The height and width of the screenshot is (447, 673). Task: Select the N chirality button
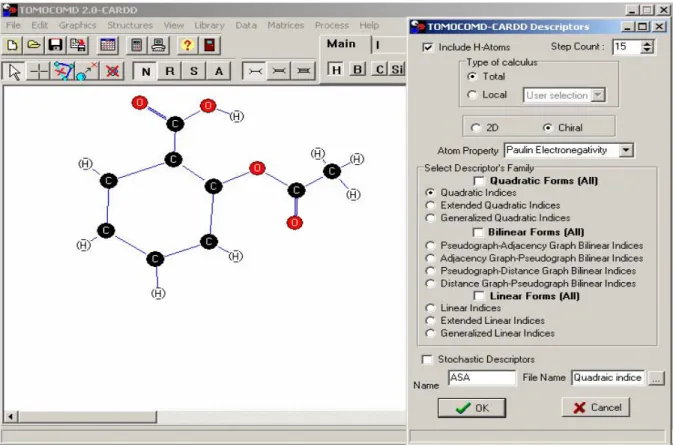(x=146, y=71)
